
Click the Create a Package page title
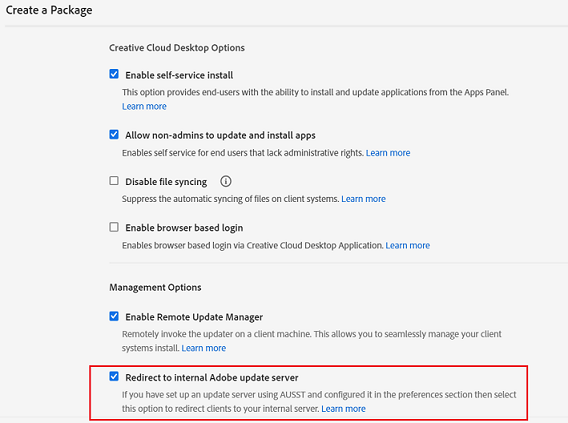pos(49,10)
